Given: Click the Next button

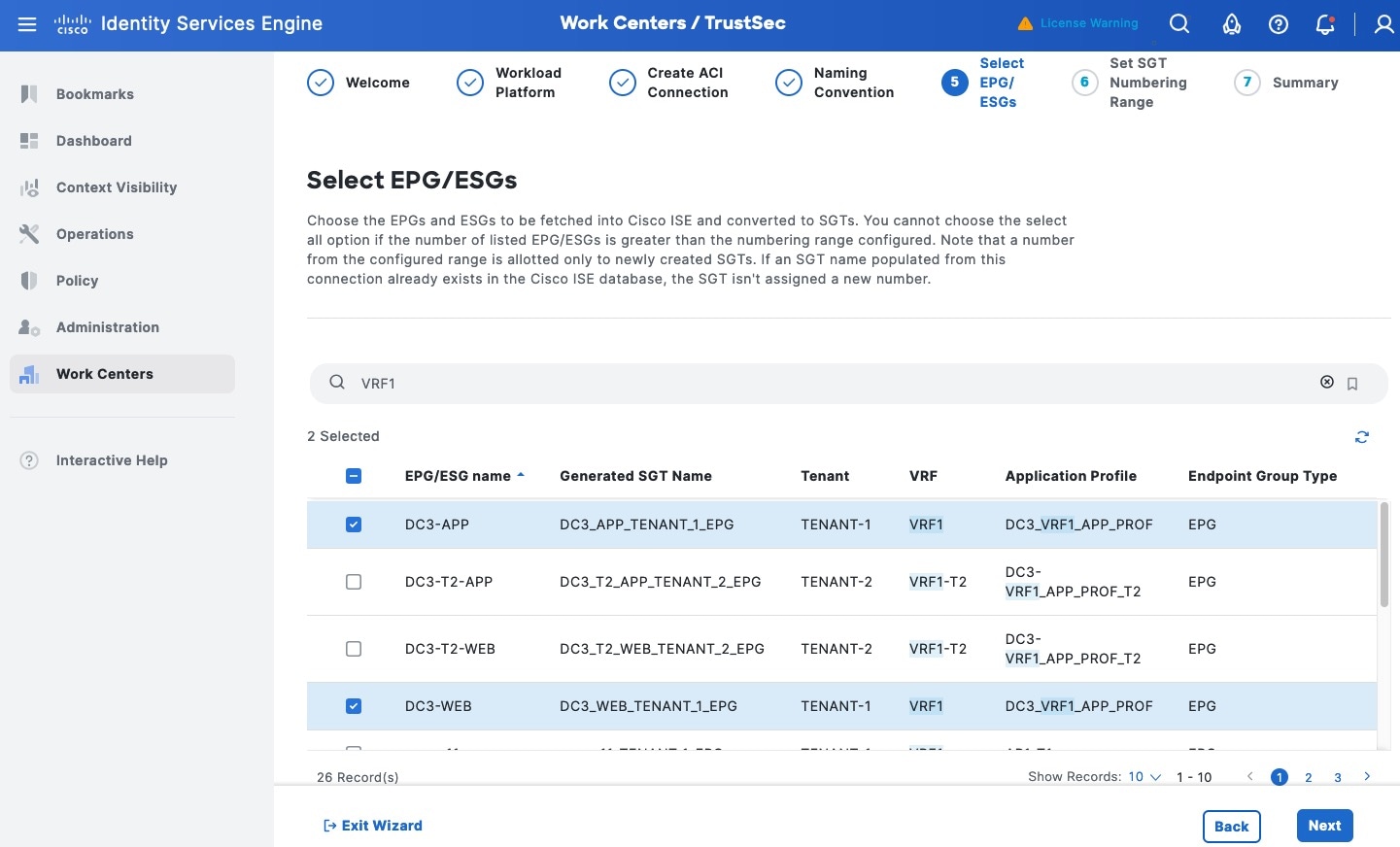Looking at the screenshot, I should 1324,826.
